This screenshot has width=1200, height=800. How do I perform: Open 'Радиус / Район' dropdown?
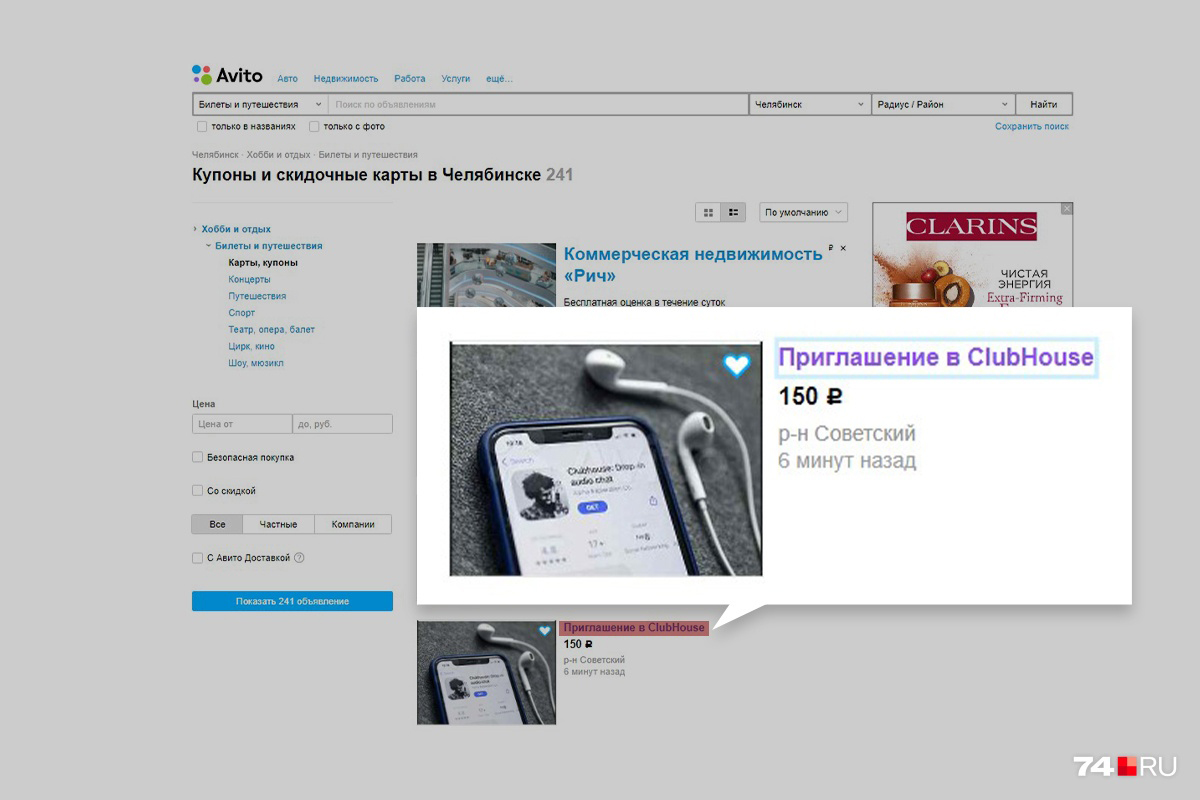[x=943, y=104]
